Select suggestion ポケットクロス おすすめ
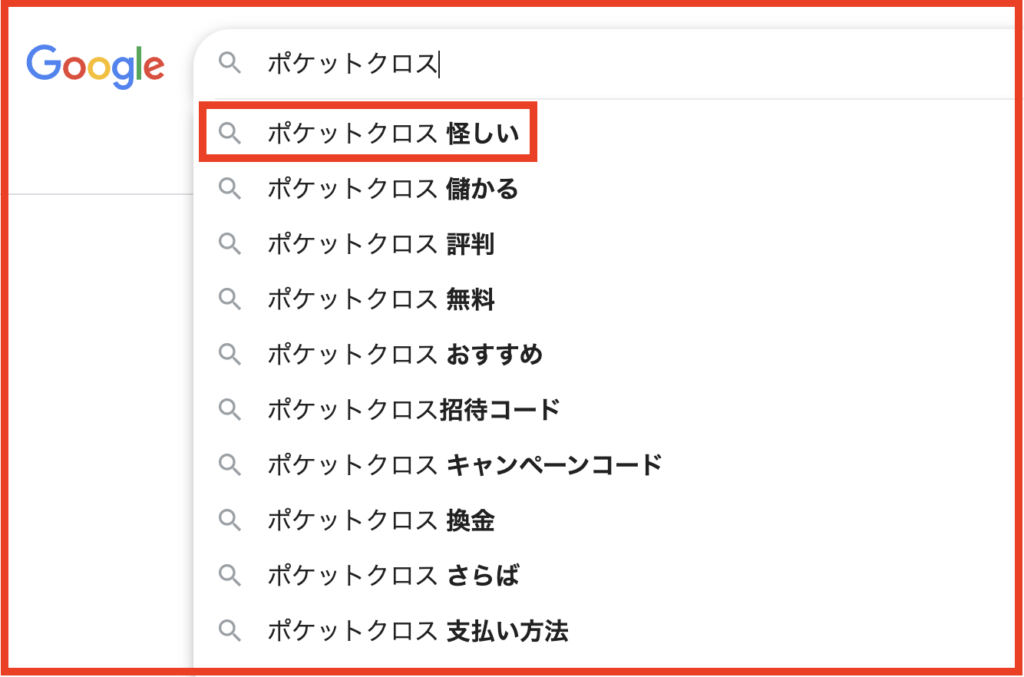The height and width of the screenshot is (677, 1024). click(x=405, y=353)
